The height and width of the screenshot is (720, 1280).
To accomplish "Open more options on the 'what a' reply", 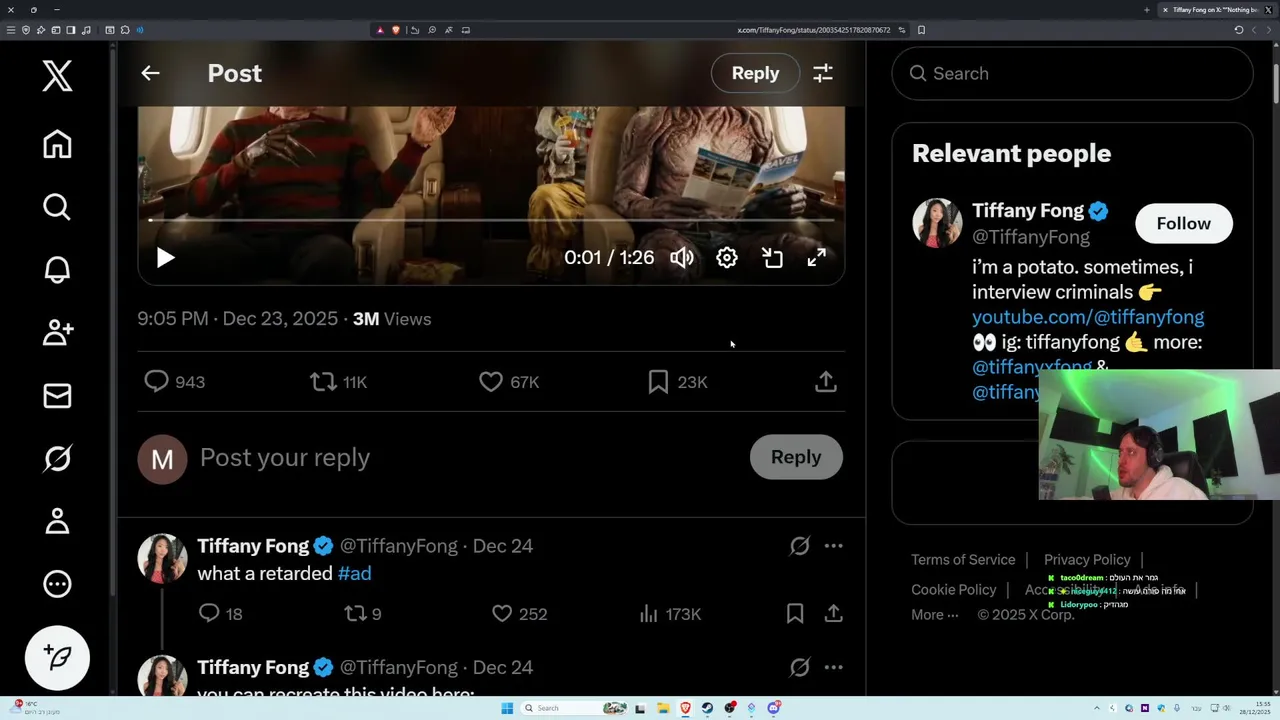I will point(834,546).
